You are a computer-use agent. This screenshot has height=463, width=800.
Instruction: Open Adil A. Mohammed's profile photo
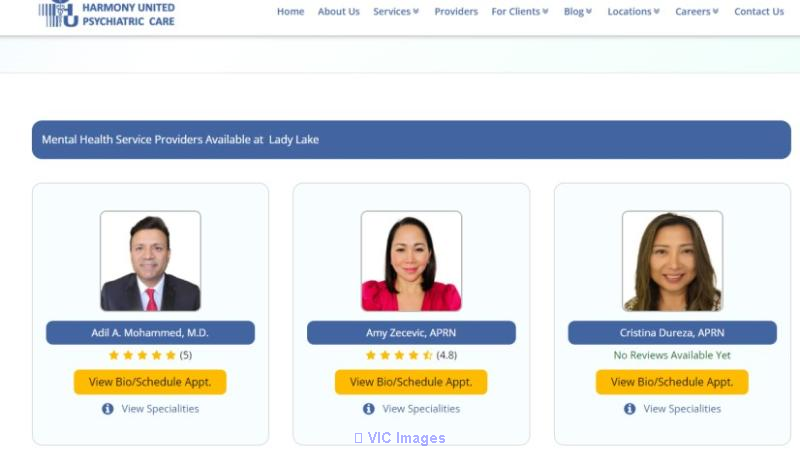point(151,261)
